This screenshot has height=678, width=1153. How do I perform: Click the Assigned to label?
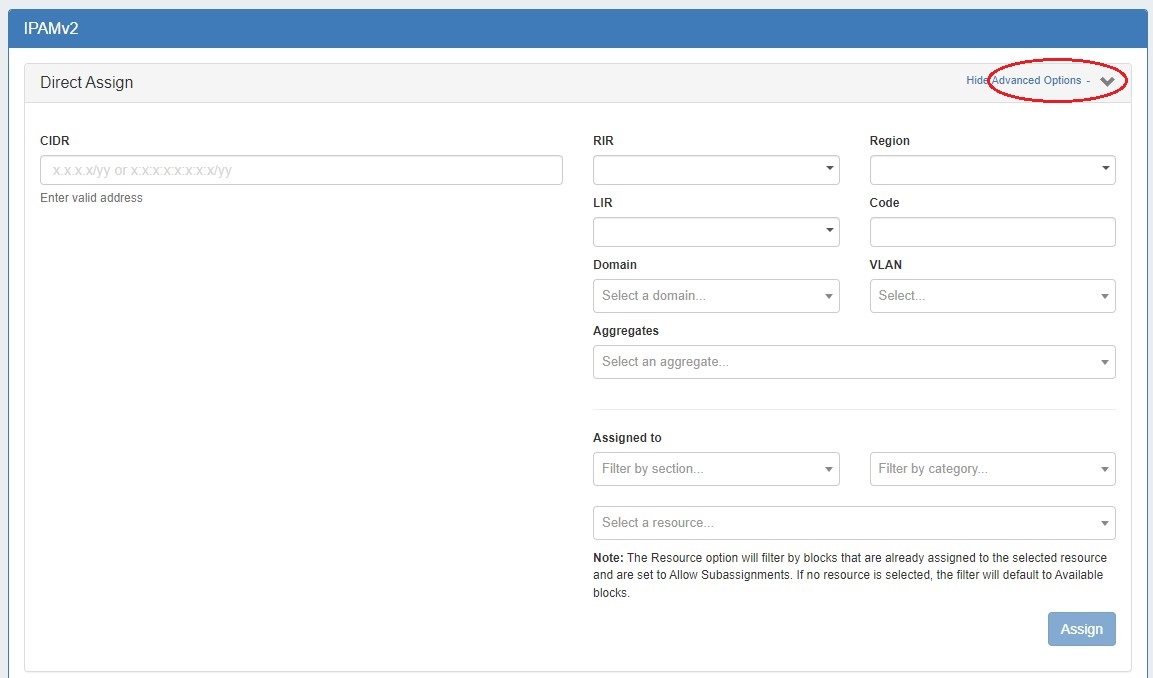627,438
